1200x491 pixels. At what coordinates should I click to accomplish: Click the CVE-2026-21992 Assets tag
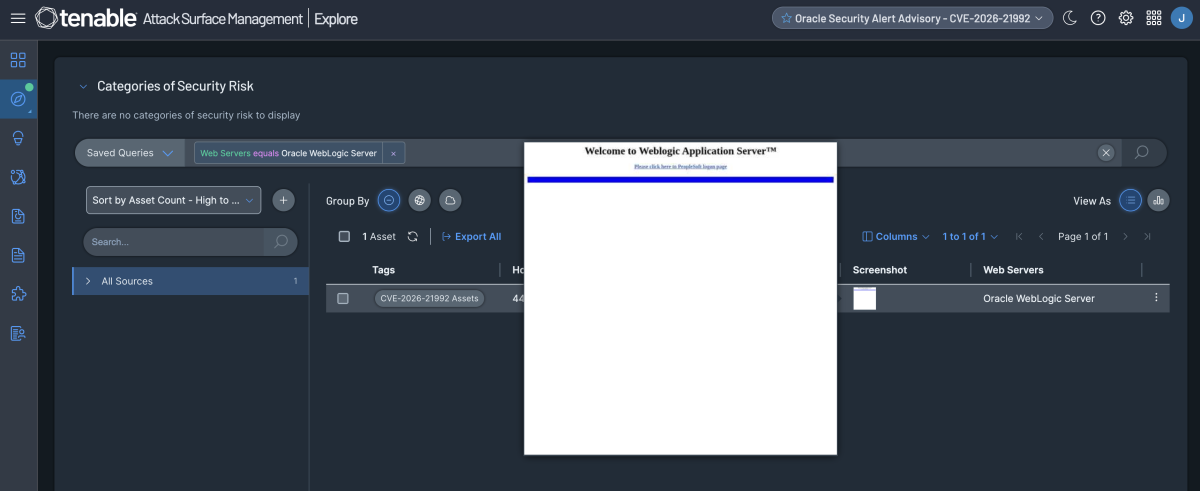tap(429, 298)
